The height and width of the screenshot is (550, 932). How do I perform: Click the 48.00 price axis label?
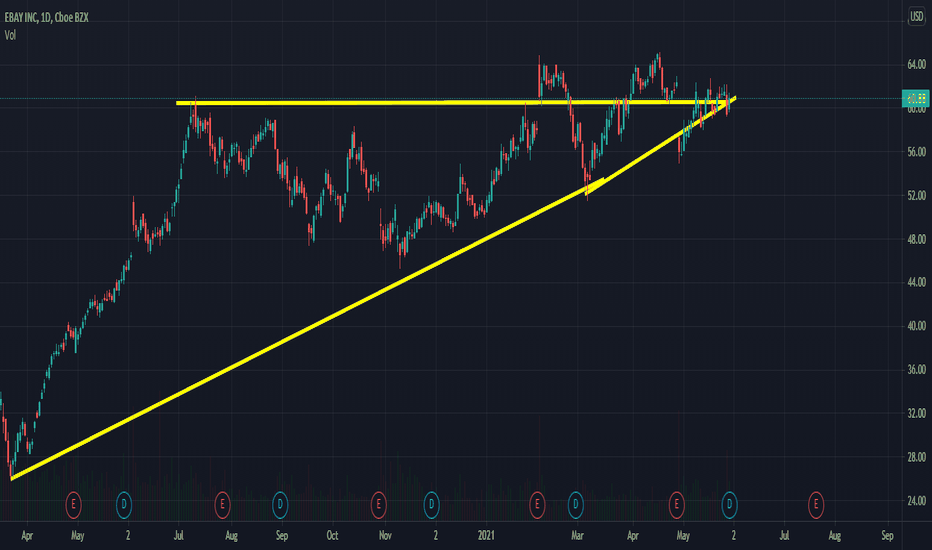point(917,239)
